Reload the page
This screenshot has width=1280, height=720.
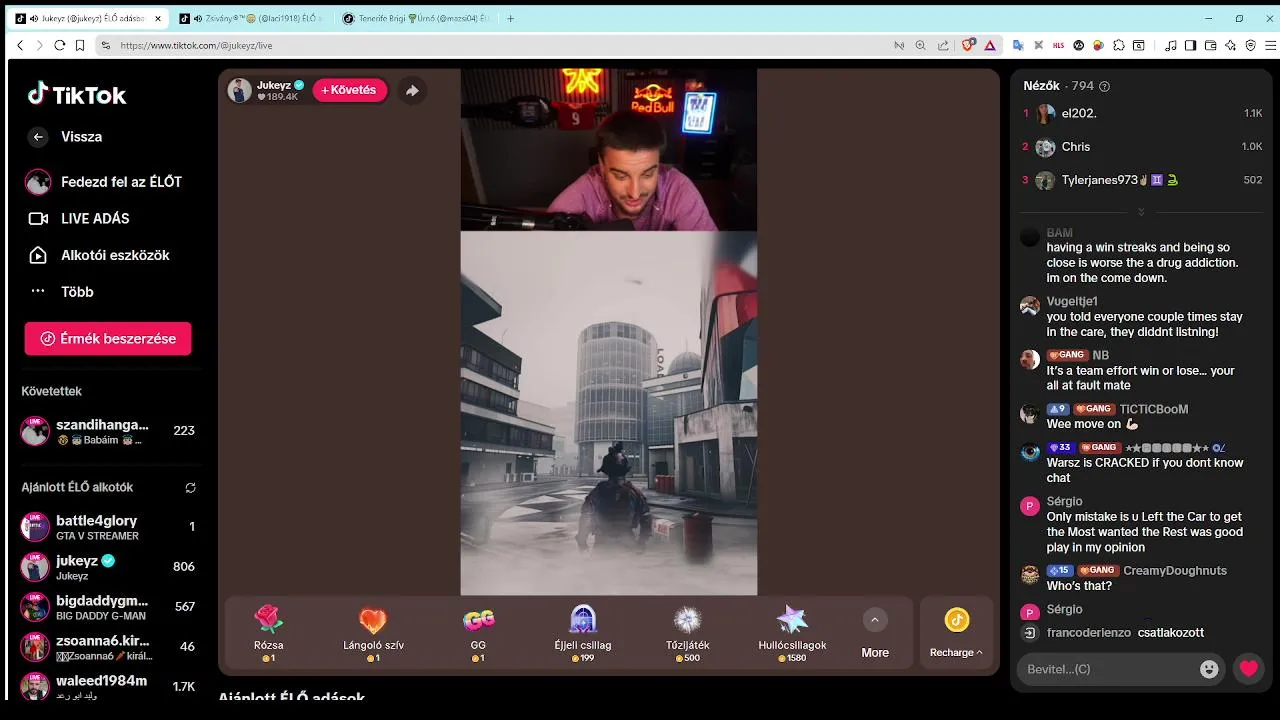pos(59,45)
